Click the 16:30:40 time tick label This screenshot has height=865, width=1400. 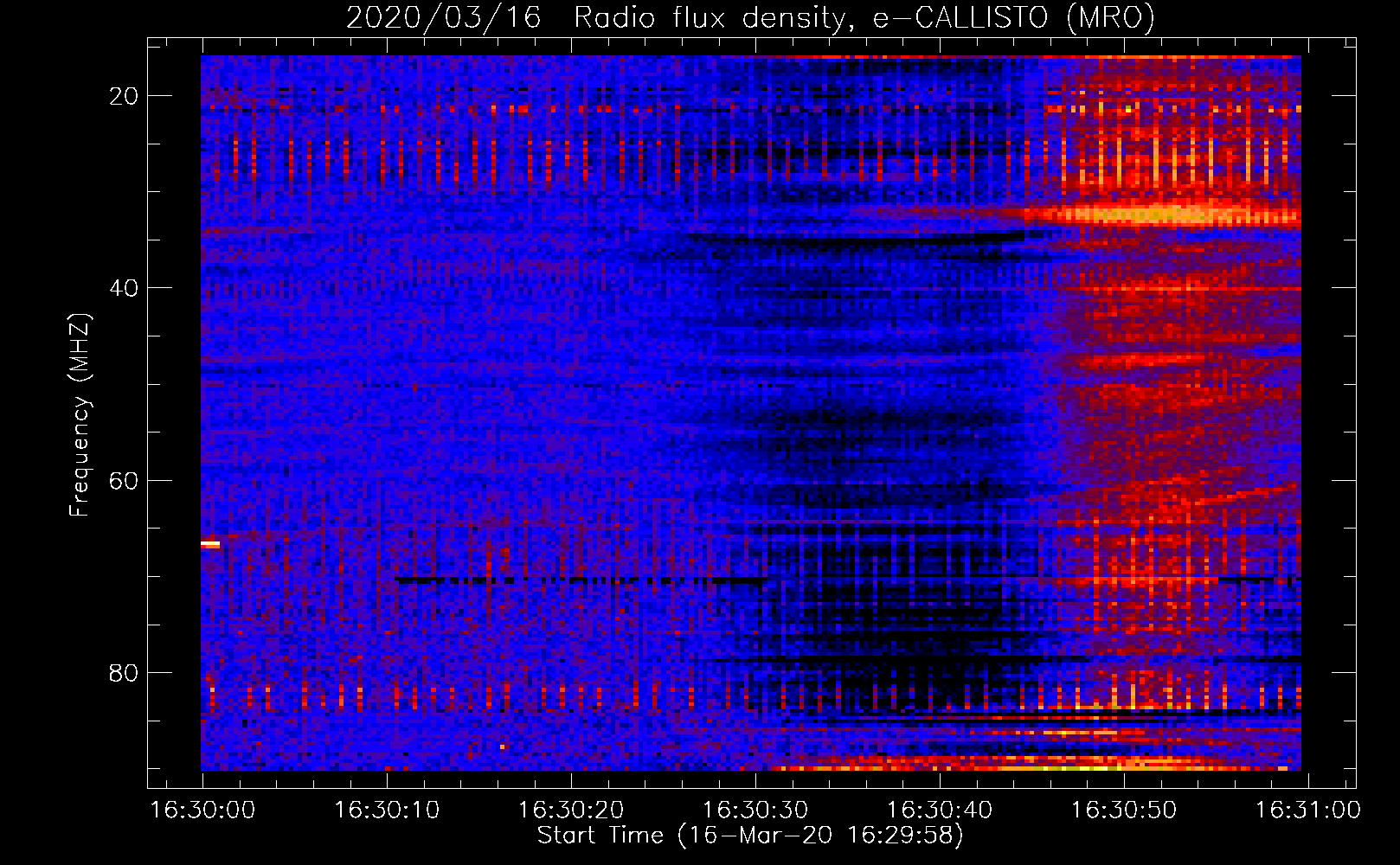(x=940, y=811)
